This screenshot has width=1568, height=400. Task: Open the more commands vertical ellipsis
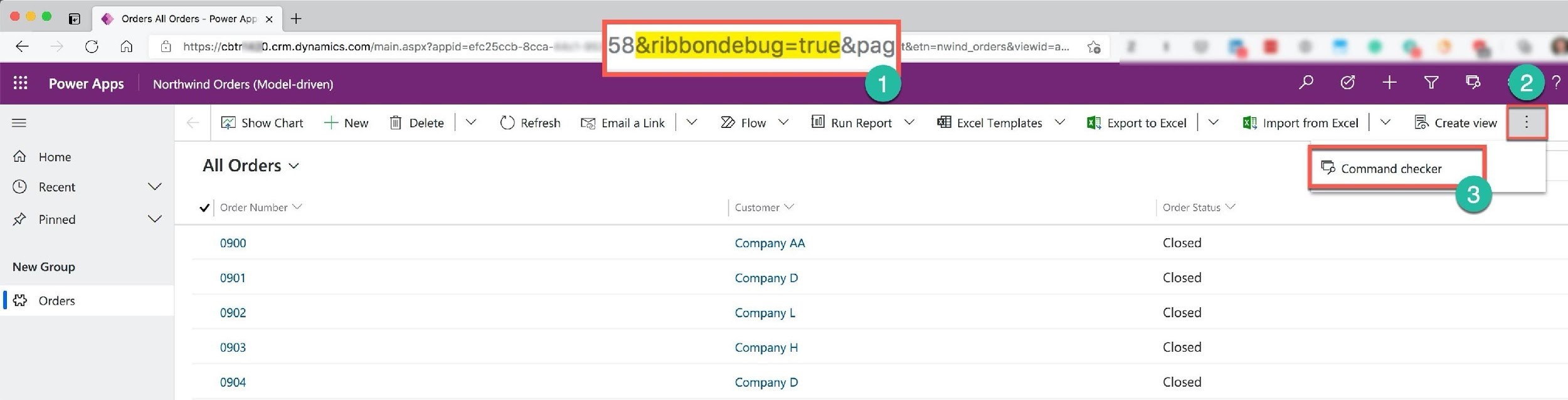tap(1527, 122)
